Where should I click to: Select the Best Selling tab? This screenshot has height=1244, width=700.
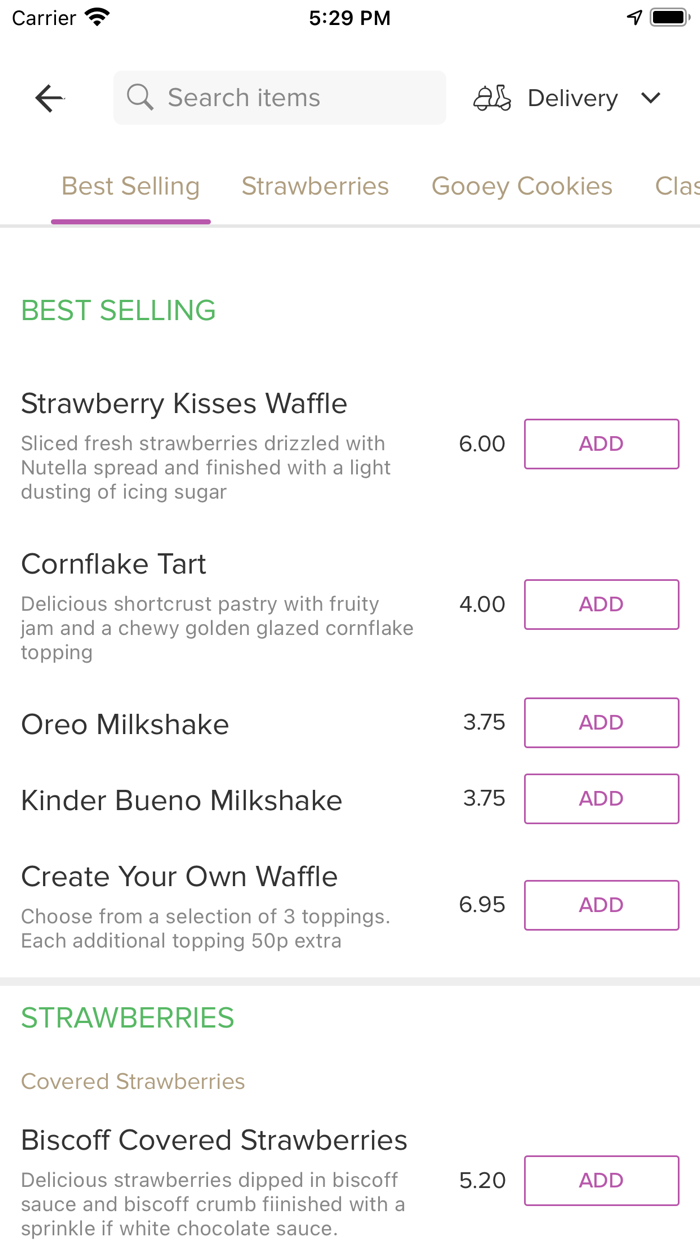[130, 186]
